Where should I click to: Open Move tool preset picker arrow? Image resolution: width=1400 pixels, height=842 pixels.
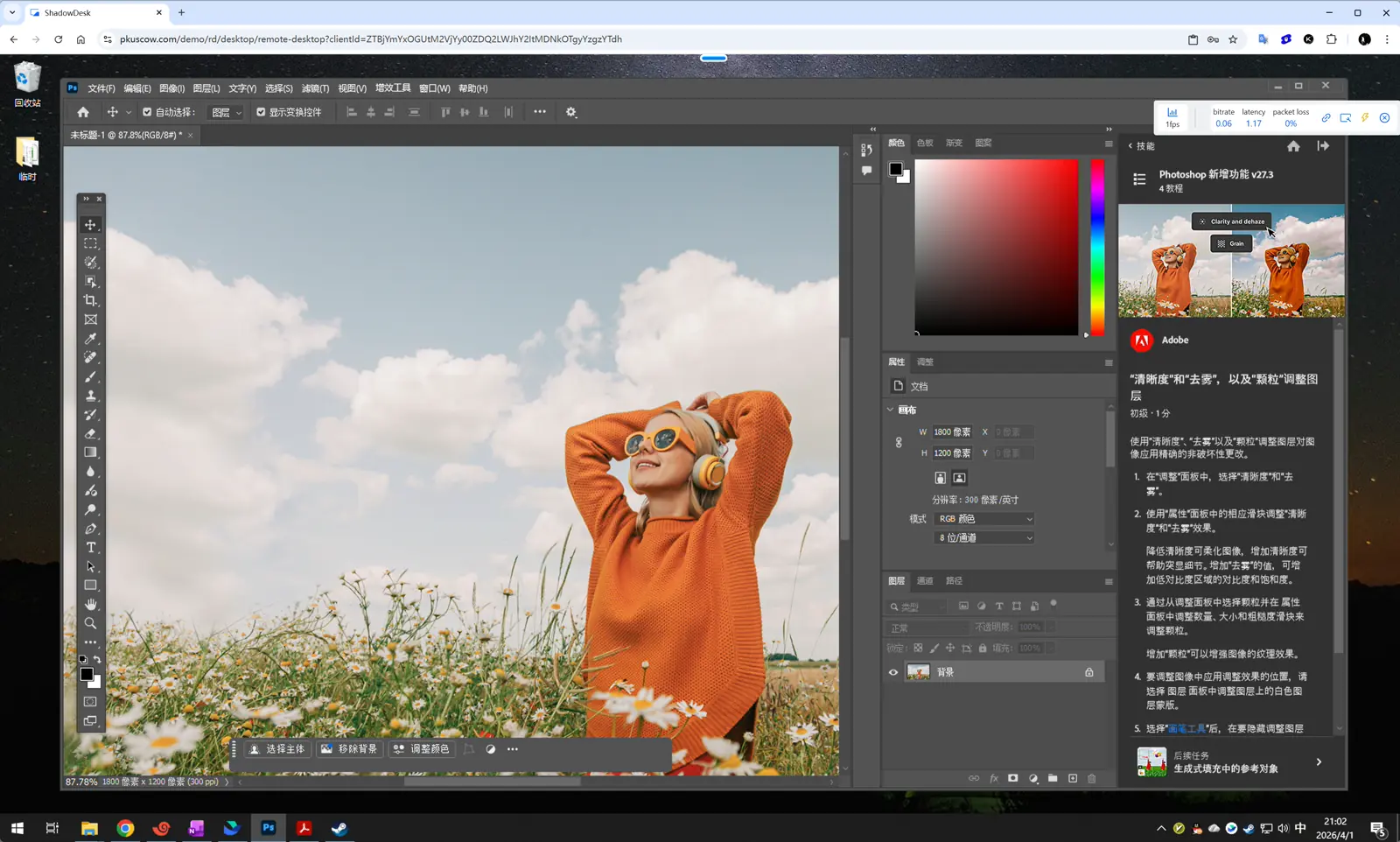[x=129, y=112]
